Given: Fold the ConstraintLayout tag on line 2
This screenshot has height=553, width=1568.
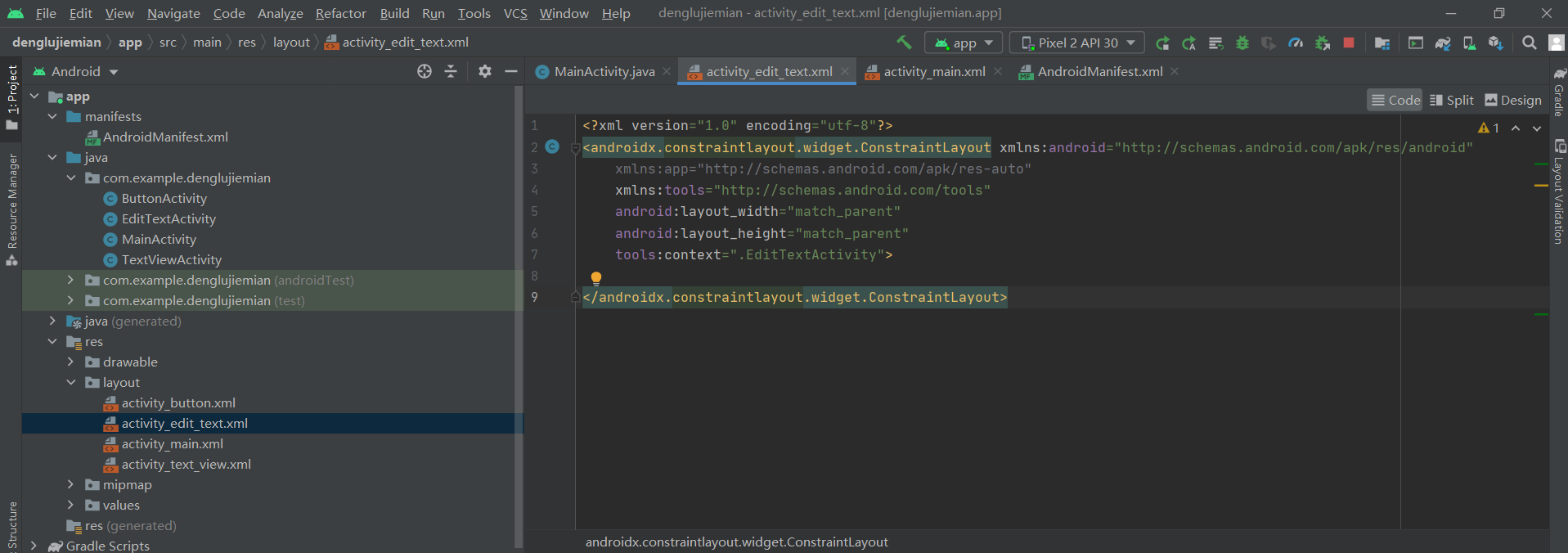Looking at the screenshot, I should point(575,148).
